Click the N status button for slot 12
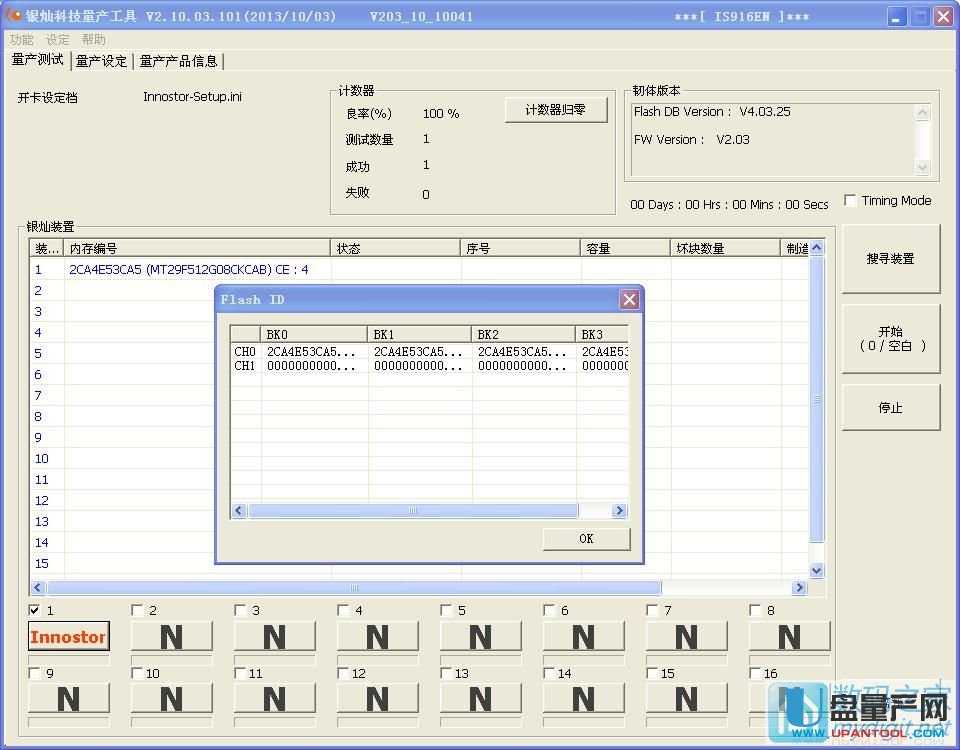The width and height of the screenshot is (960, 750). pyautogui.click(x=377, y=698)
